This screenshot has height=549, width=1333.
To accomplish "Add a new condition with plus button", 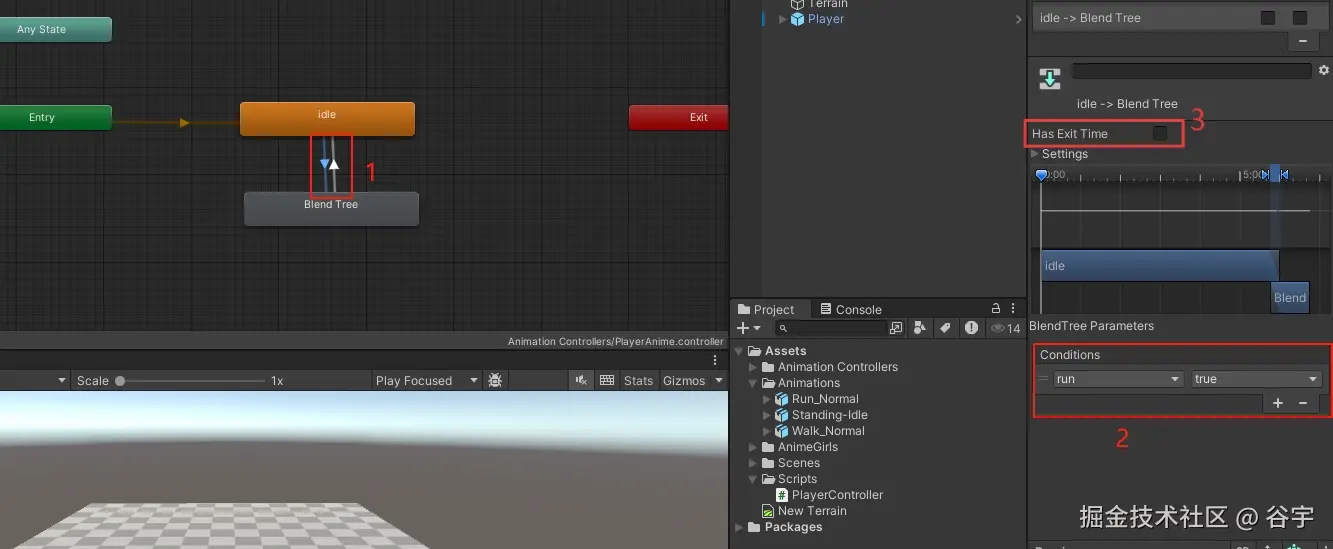I will (1278, 403).
